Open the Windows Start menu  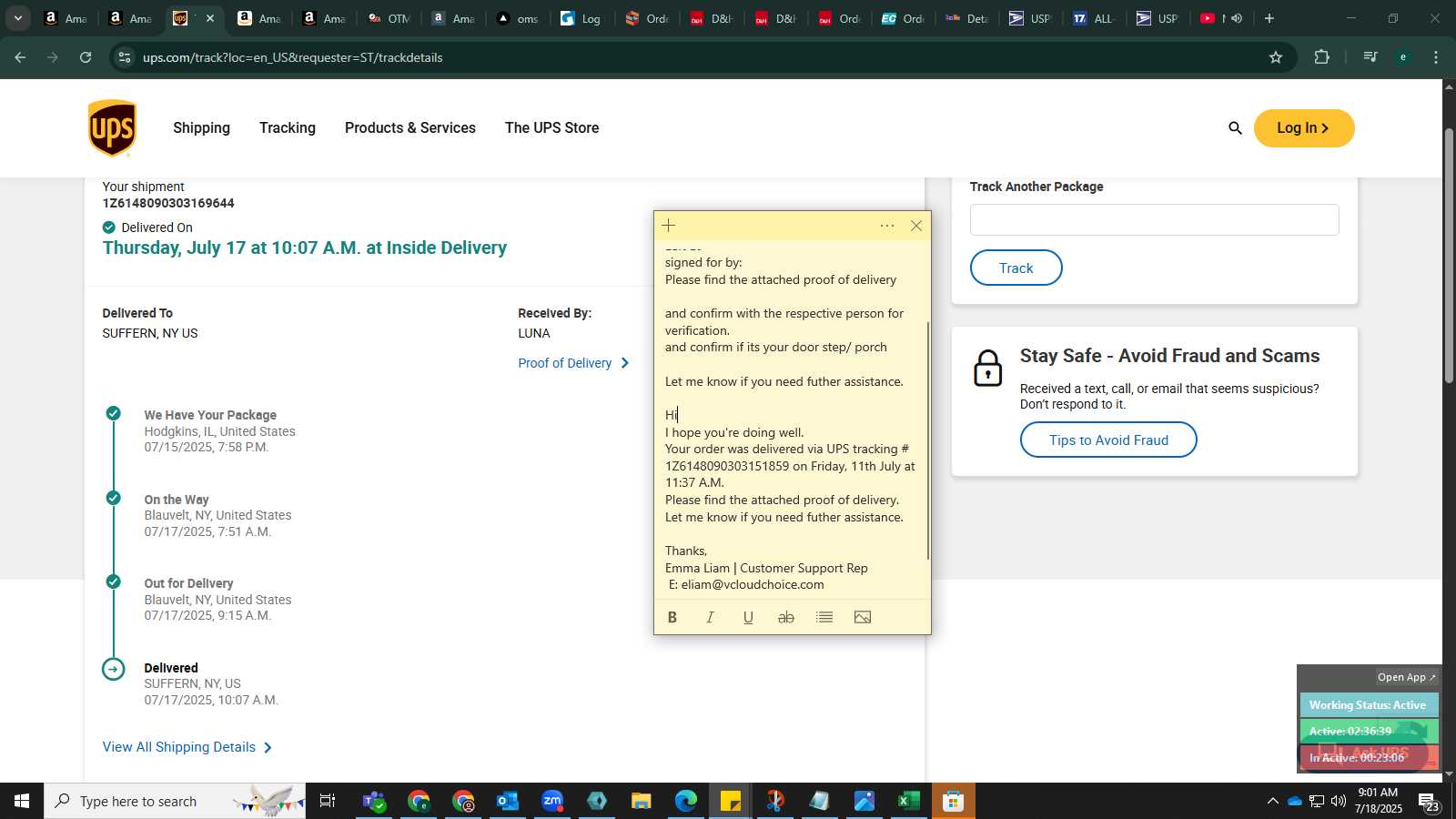tap(22, 801)
